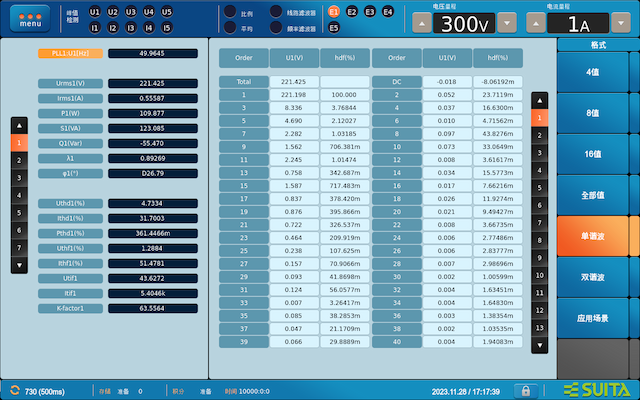Click the I5 channel indicator

click(167, 27)
